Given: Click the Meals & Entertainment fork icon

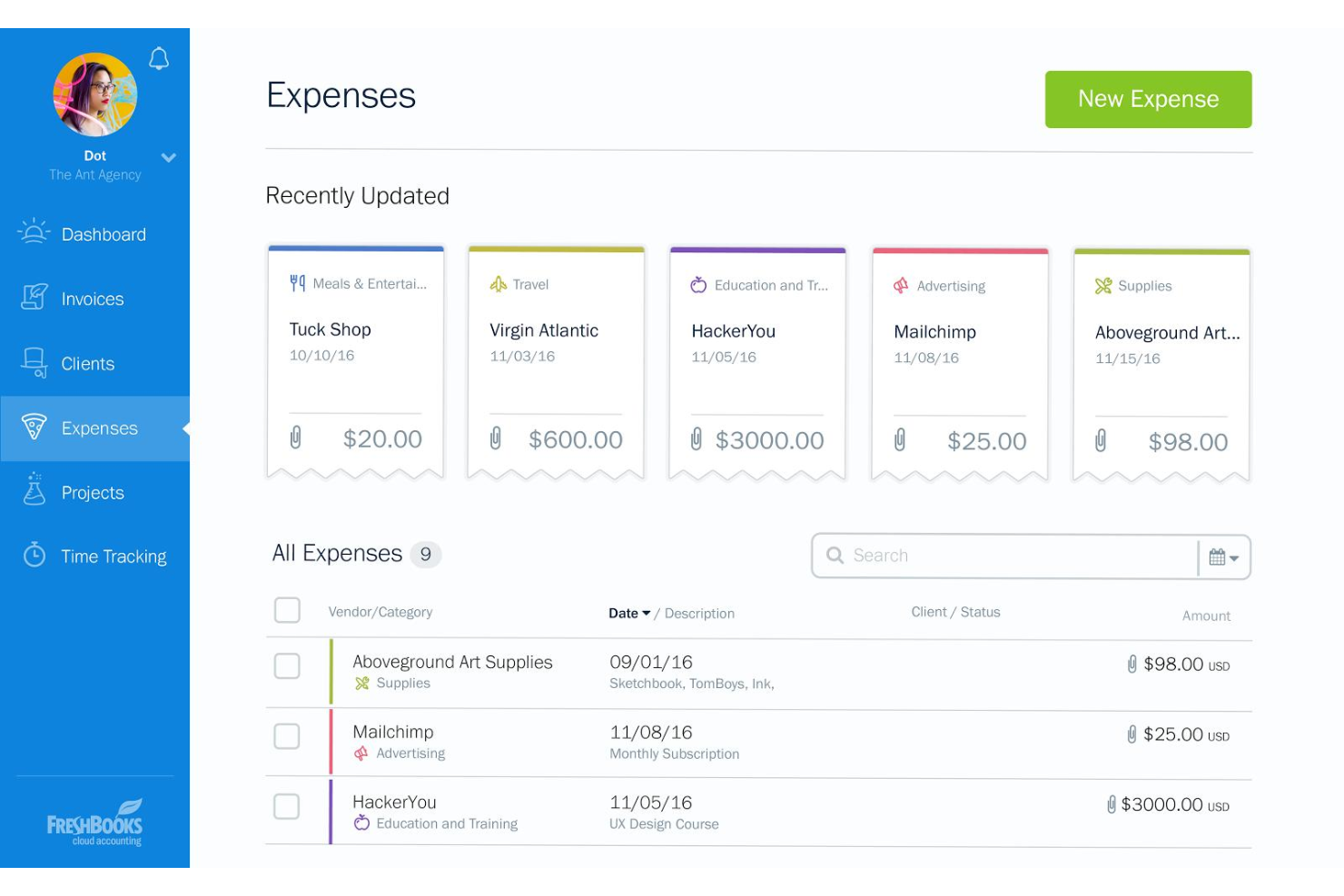Looking at the screenshot, I should [297, 283].
